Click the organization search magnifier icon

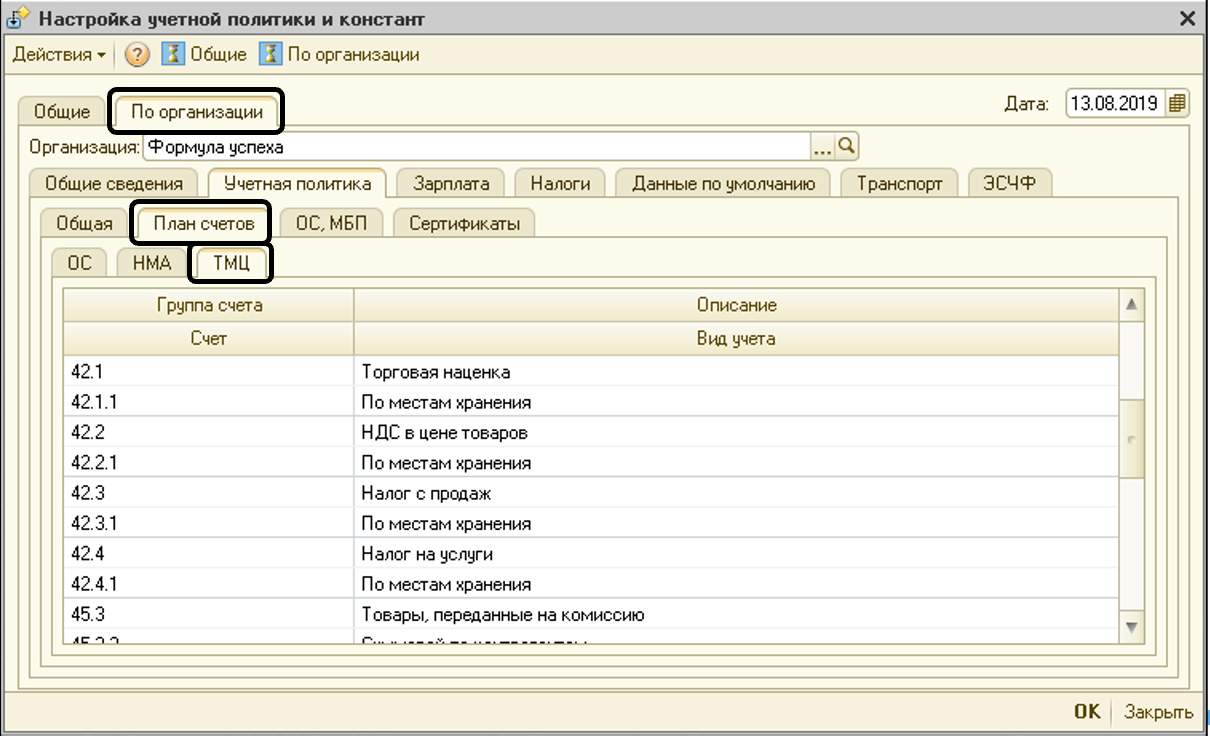[x=847, y=147]
